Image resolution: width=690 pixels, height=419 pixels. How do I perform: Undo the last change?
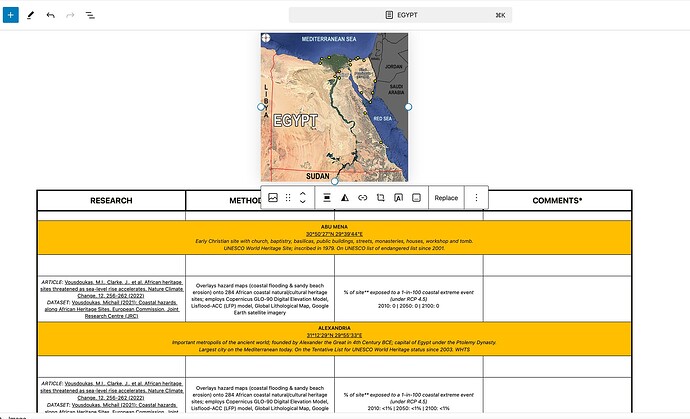pos(51,15)
